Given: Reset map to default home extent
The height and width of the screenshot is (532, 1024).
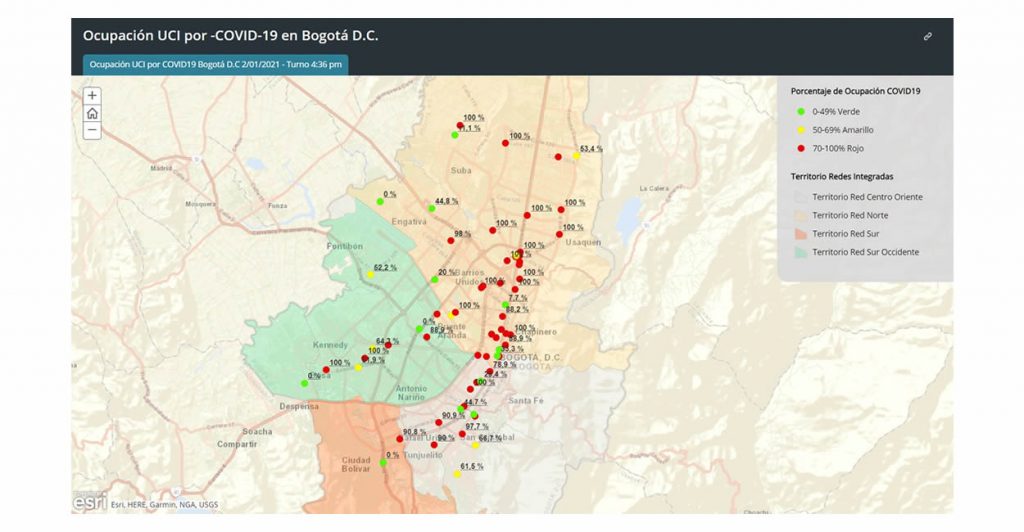Looking at the screenshot, I should (x=92, y=113).
